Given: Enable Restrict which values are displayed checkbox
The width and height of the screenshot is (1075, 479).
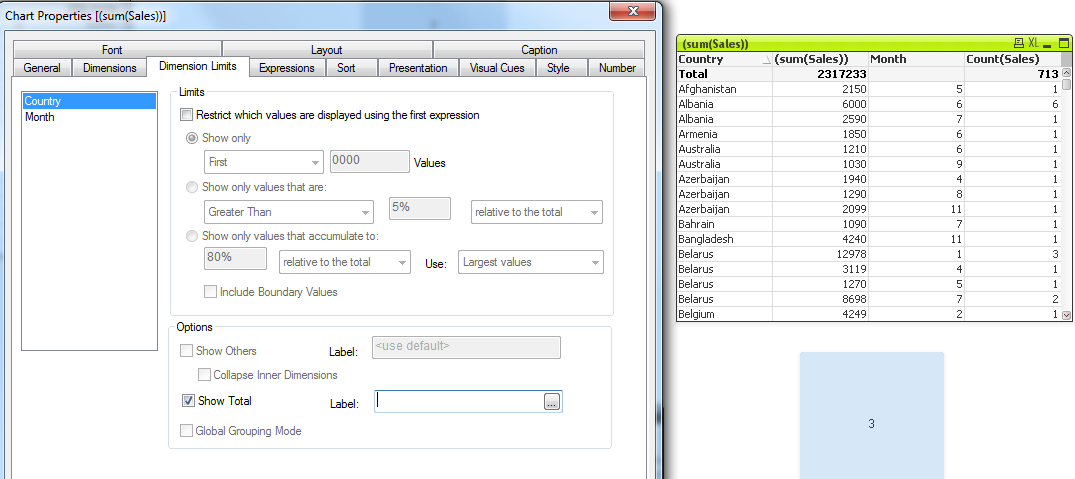Looking at the screenshot, I should [x=186, y=115].
